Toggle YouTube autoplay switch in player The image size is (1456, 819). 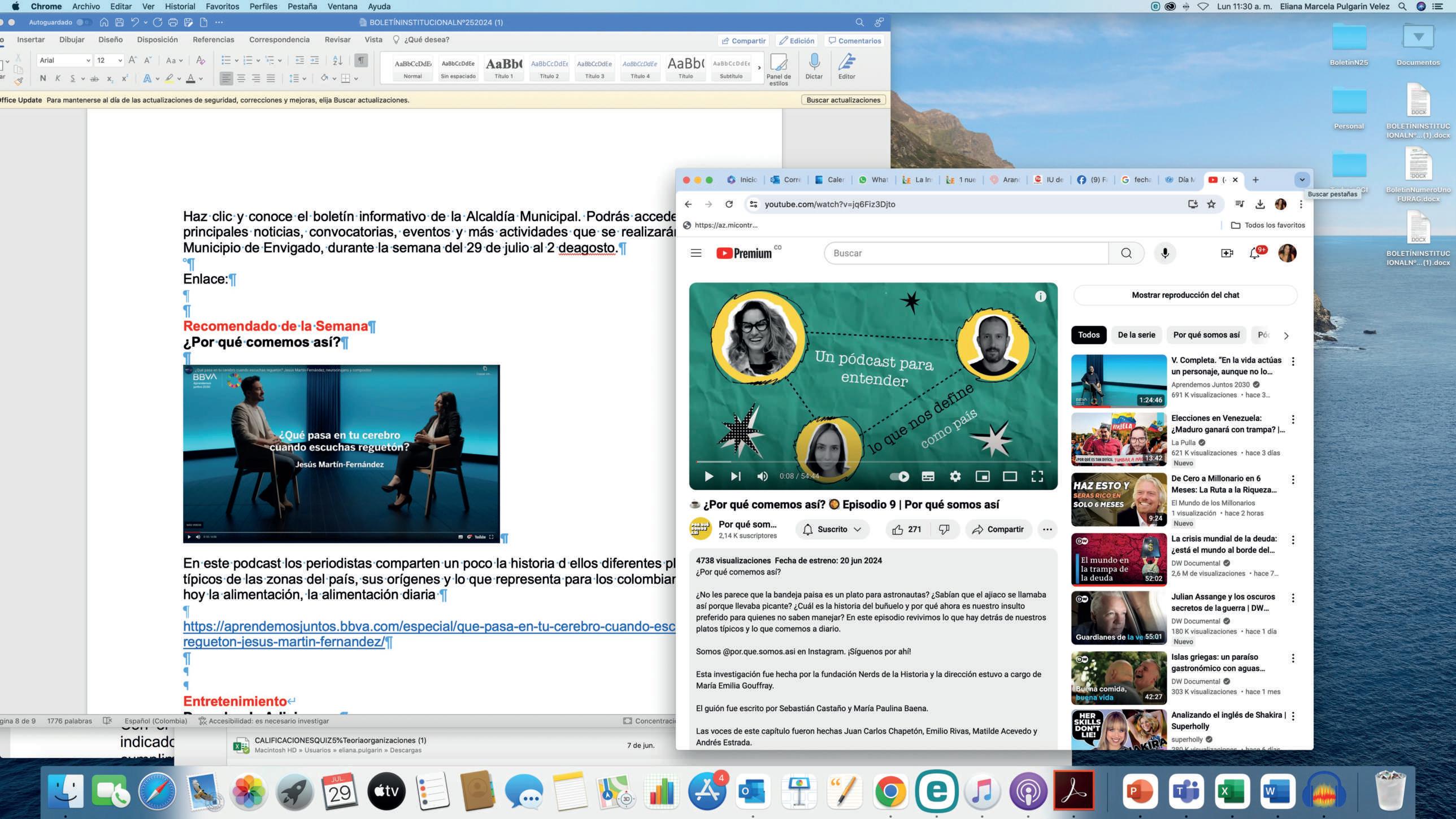(899, 477)
